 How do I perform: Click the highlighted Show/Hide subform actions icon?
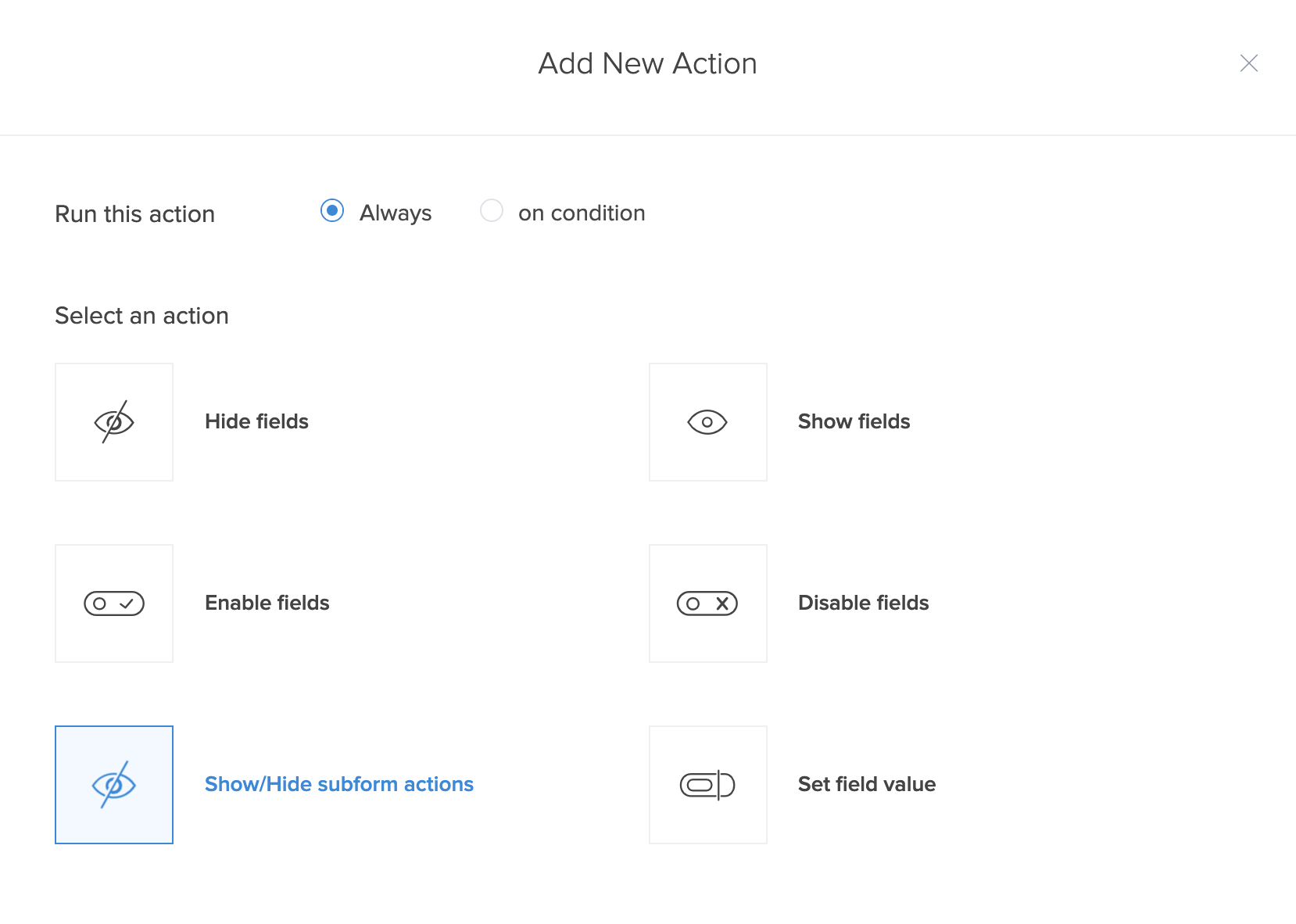click(114, 785)
